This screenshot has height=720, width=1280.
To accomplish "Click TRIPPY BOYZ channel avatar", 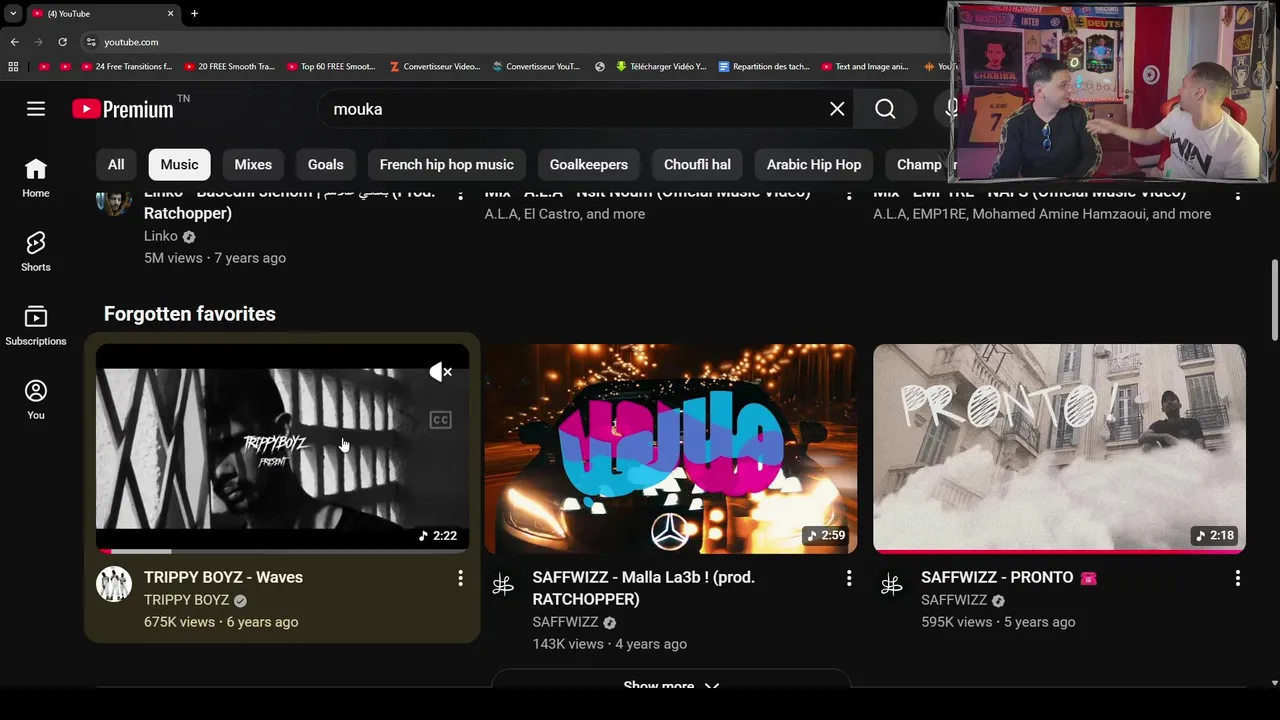I will 114,584.
